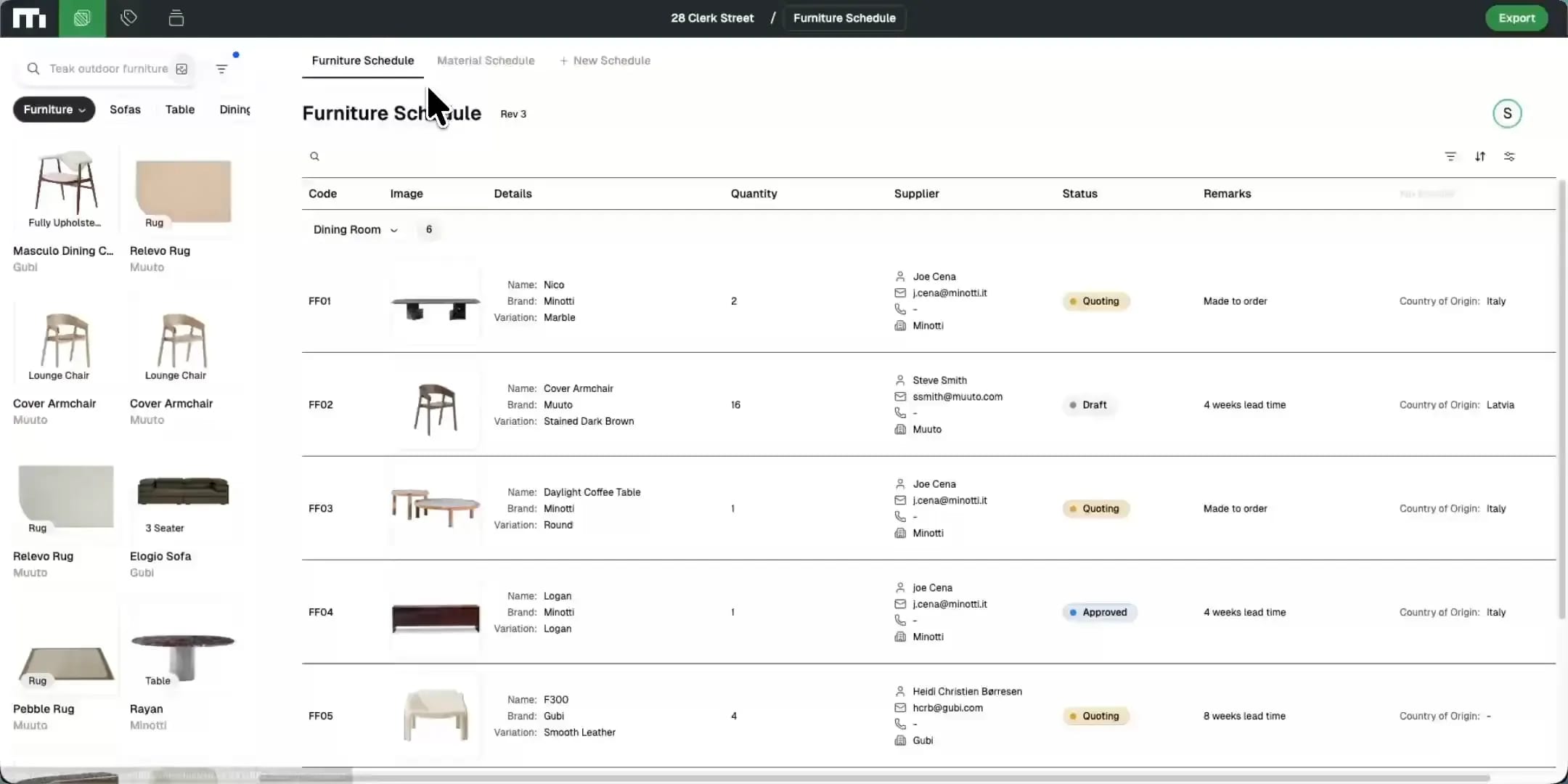Expand the Furniture category dropdown
Screen dimensions: 1568x784
coord(54,110)
